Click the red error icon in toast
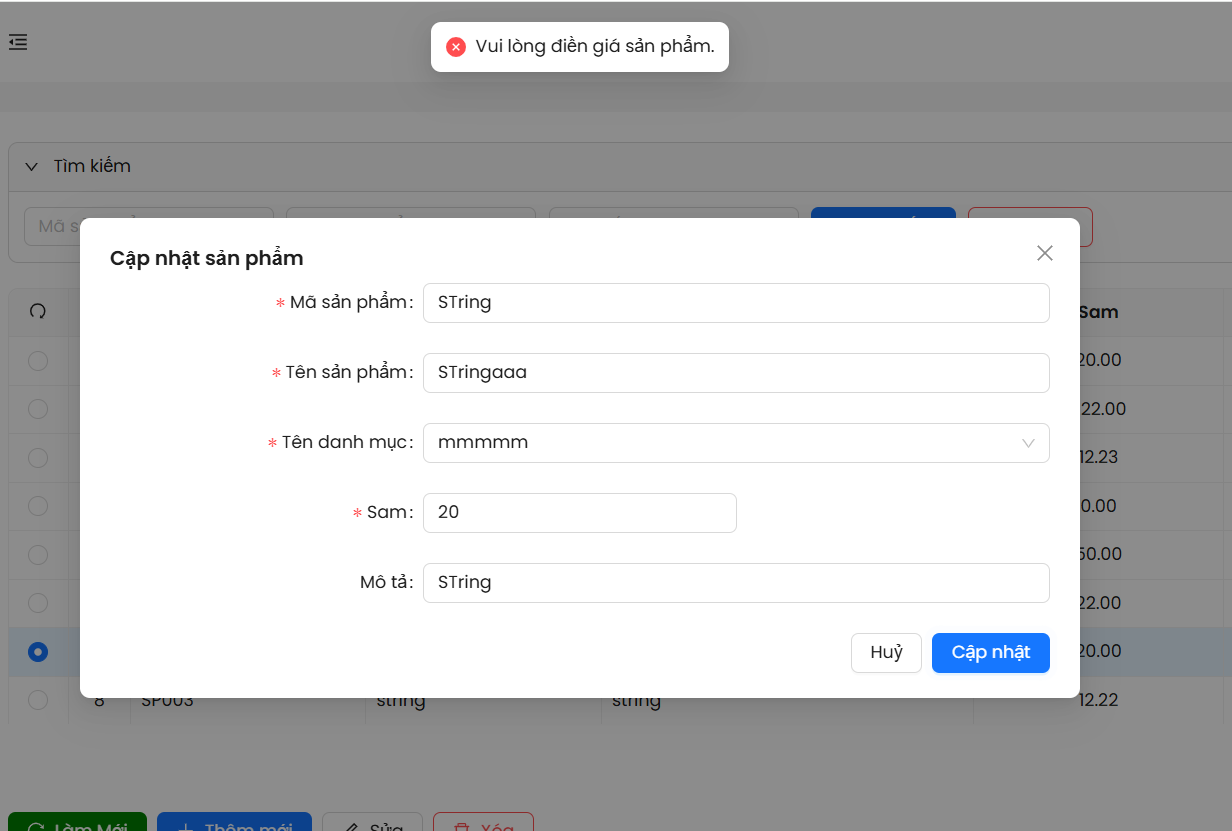Image resolution: width=1232 pixels, height=831 pixels. 456,47
